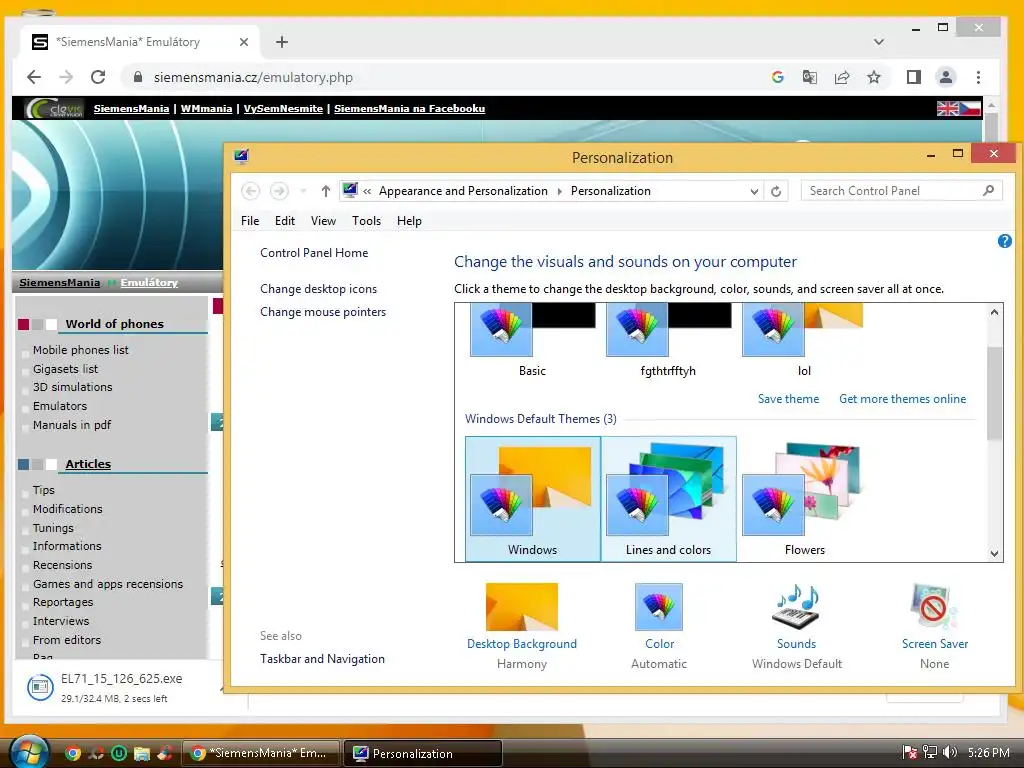Image resolution: width=1024 pixels, height=768 pixels.
Task: Open the translate page icon
Action: 809,77
